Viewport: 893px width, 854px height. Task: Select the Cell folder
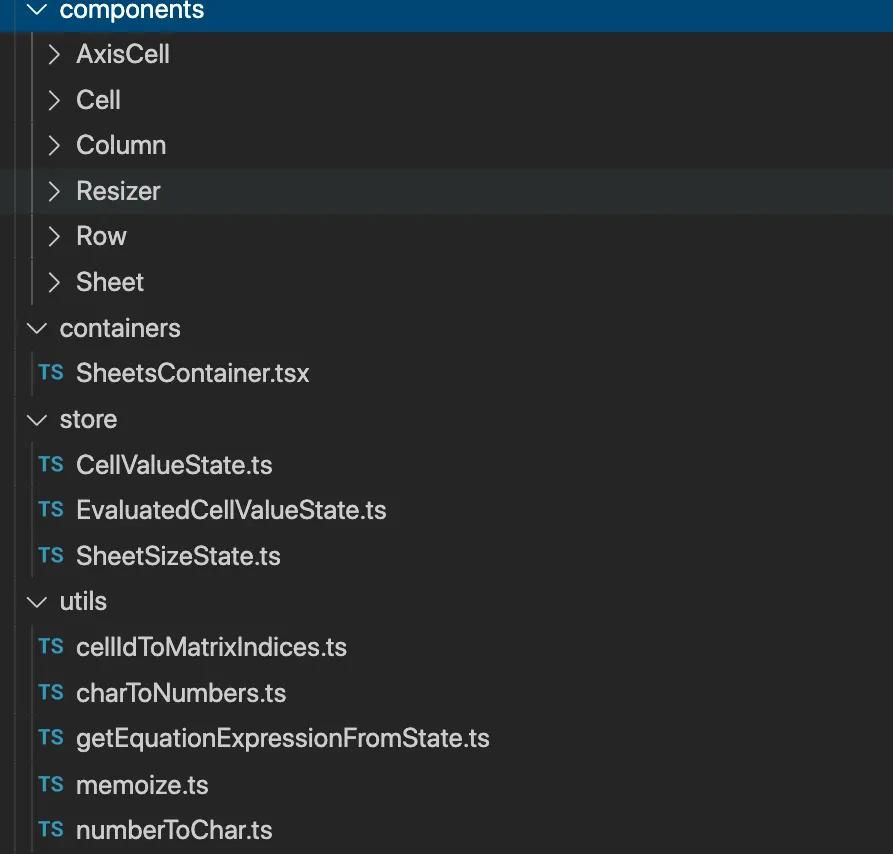coord(98,100)
